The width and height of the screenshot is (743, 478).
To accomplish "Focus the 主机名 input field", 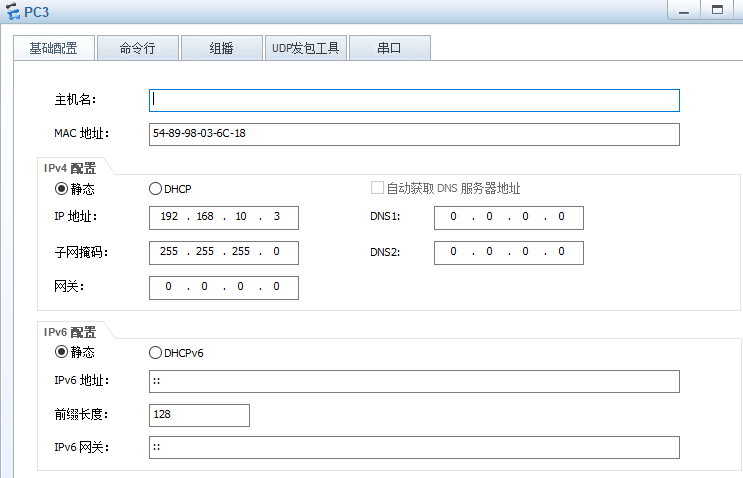I will coord(414,100).
